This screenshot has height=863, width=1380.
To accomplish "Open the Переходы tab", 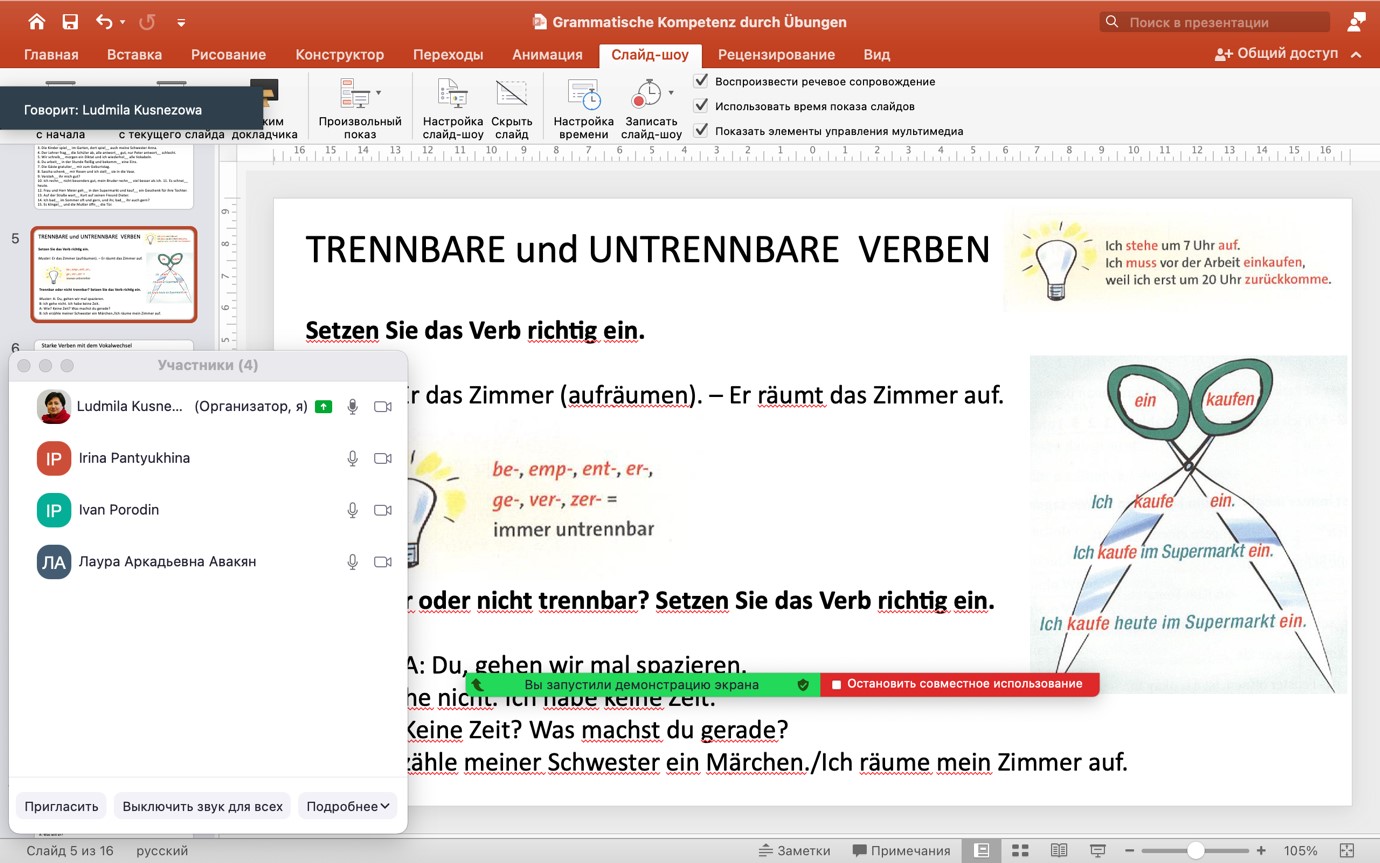I will pyautogui.click(x=448, y=54).
